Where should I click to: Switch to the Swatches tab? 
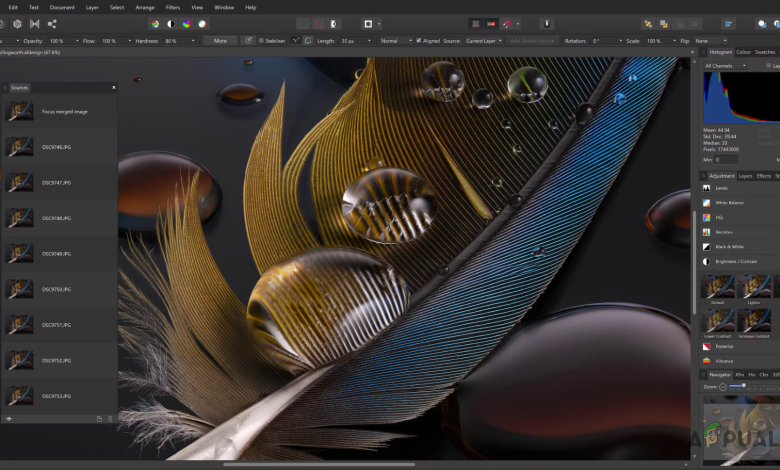point(765,51)
